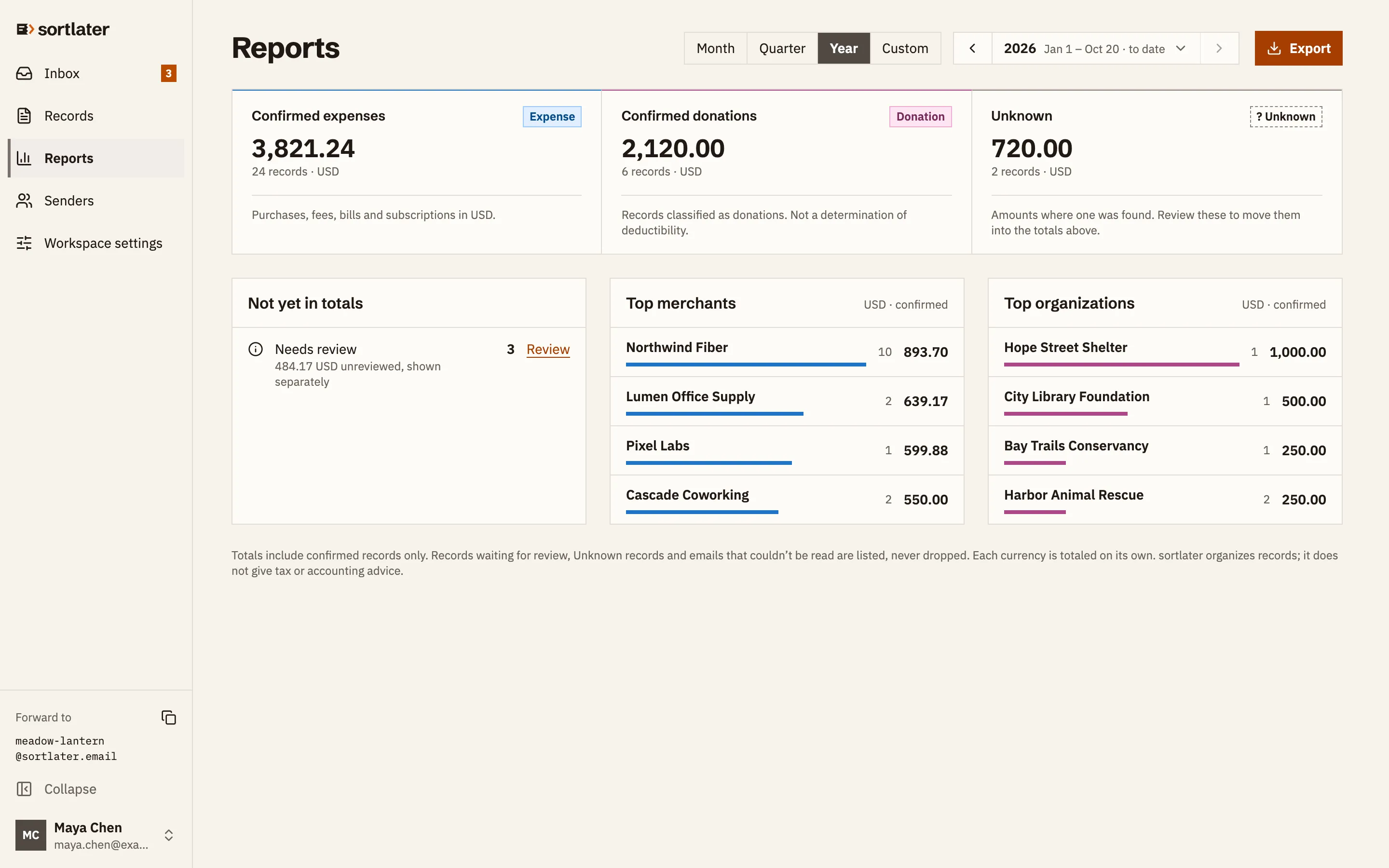1389x868 pixels.
Task: Switch to the Month range
Action: tap(715, 48)
